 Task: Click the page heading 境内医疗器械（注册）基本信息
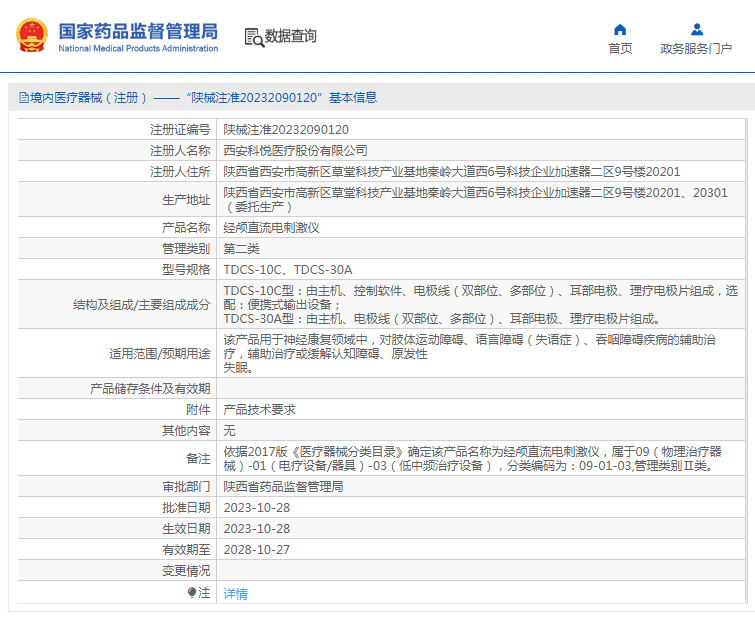(204, 98)
